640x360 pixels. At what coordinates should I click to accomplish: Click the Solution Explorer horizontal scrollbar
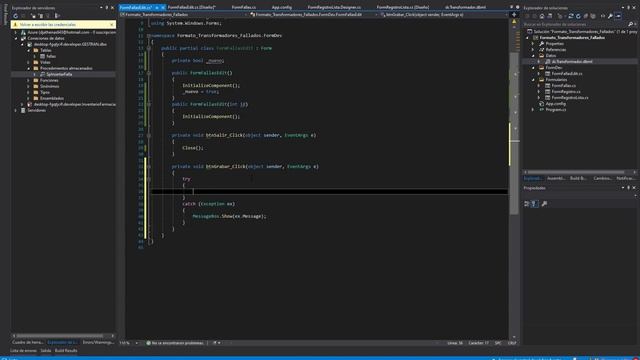point(576,172)
